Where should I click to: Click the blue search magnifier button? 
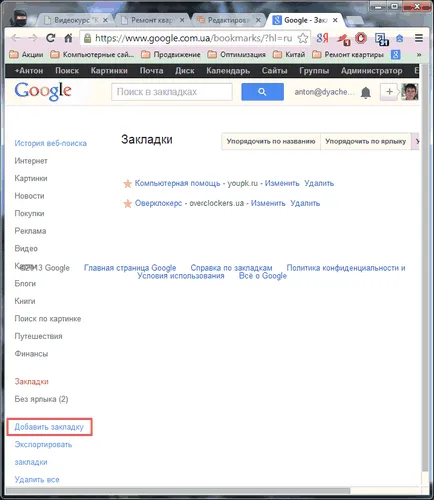262,92
